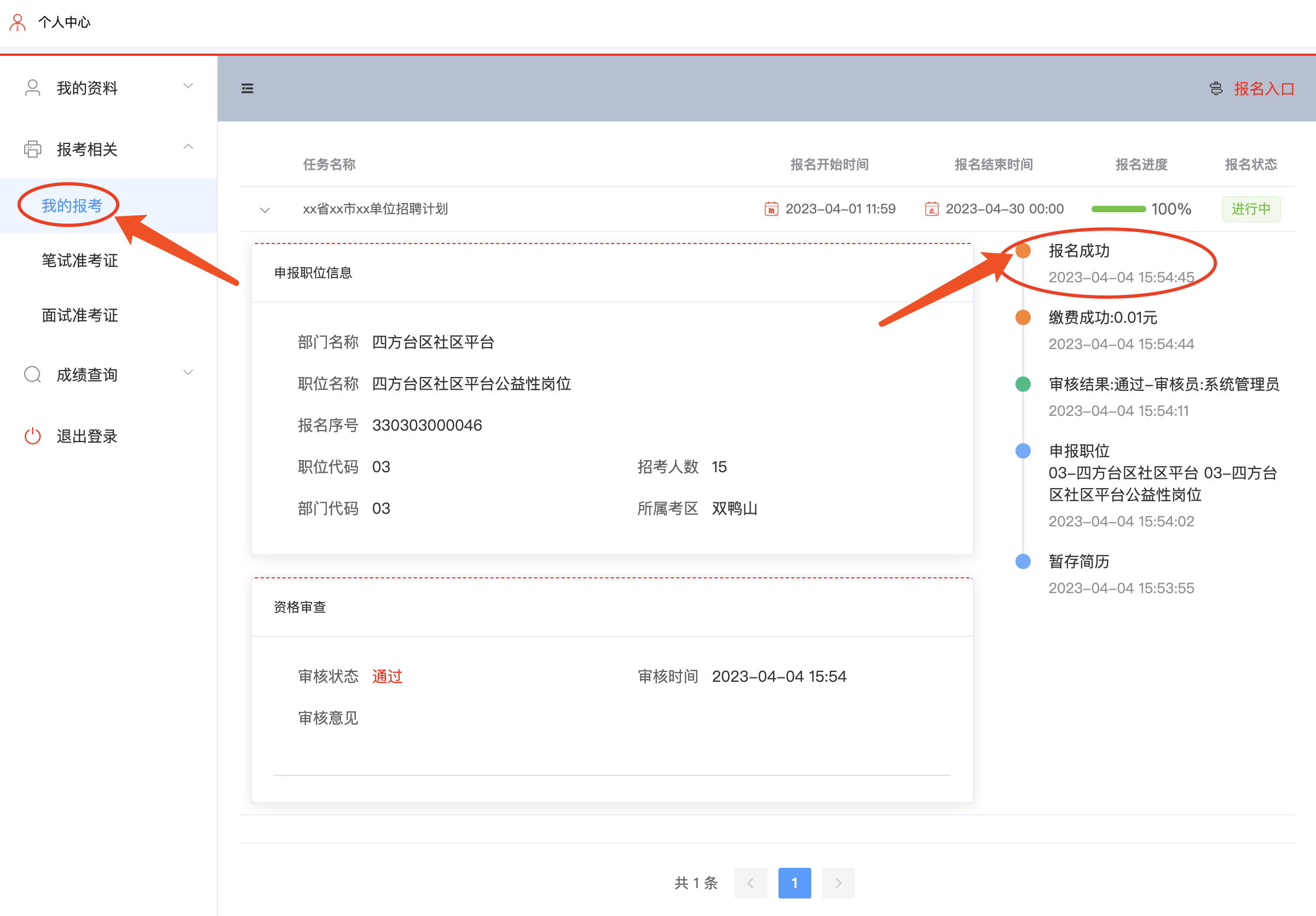
Task: Click the 进行中 status tag
Action: [x=1251, y=209]
